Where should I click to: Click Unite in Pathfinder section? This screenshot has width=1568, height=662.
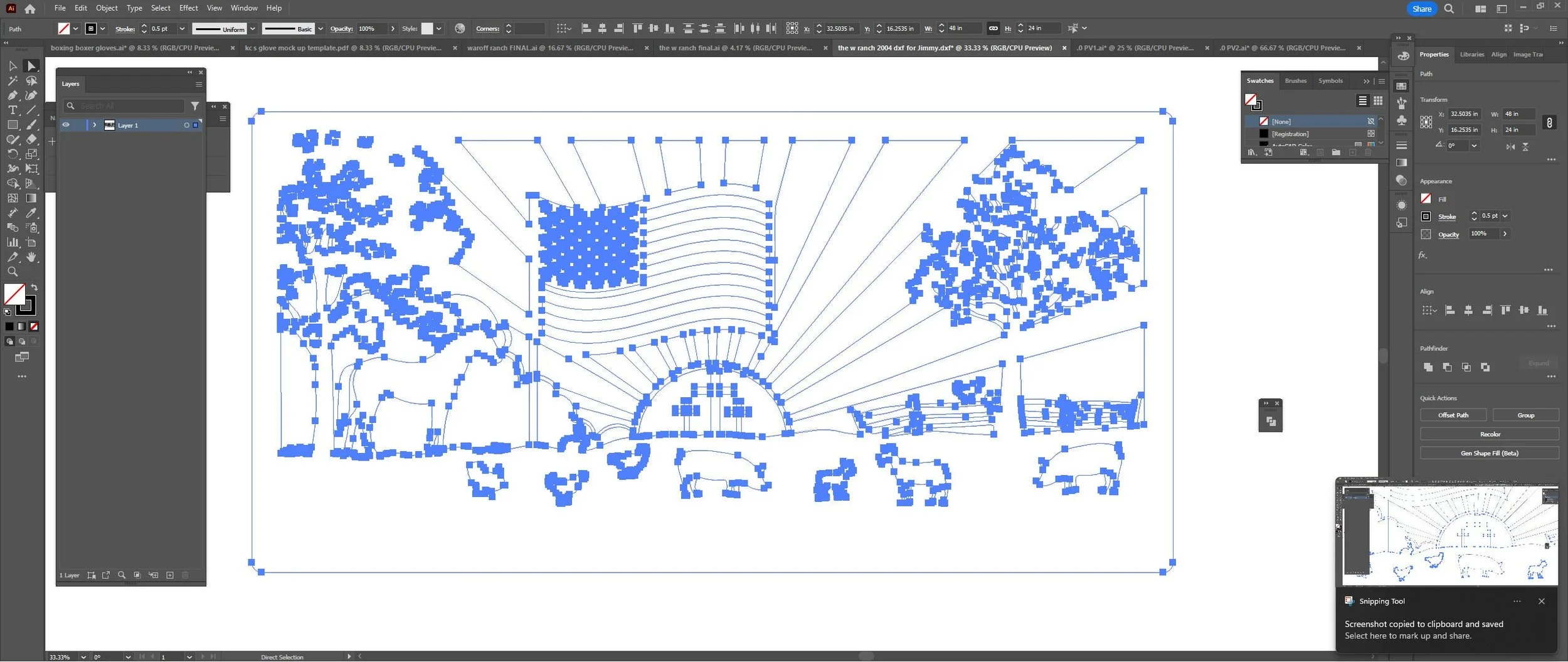(1428, 367)
